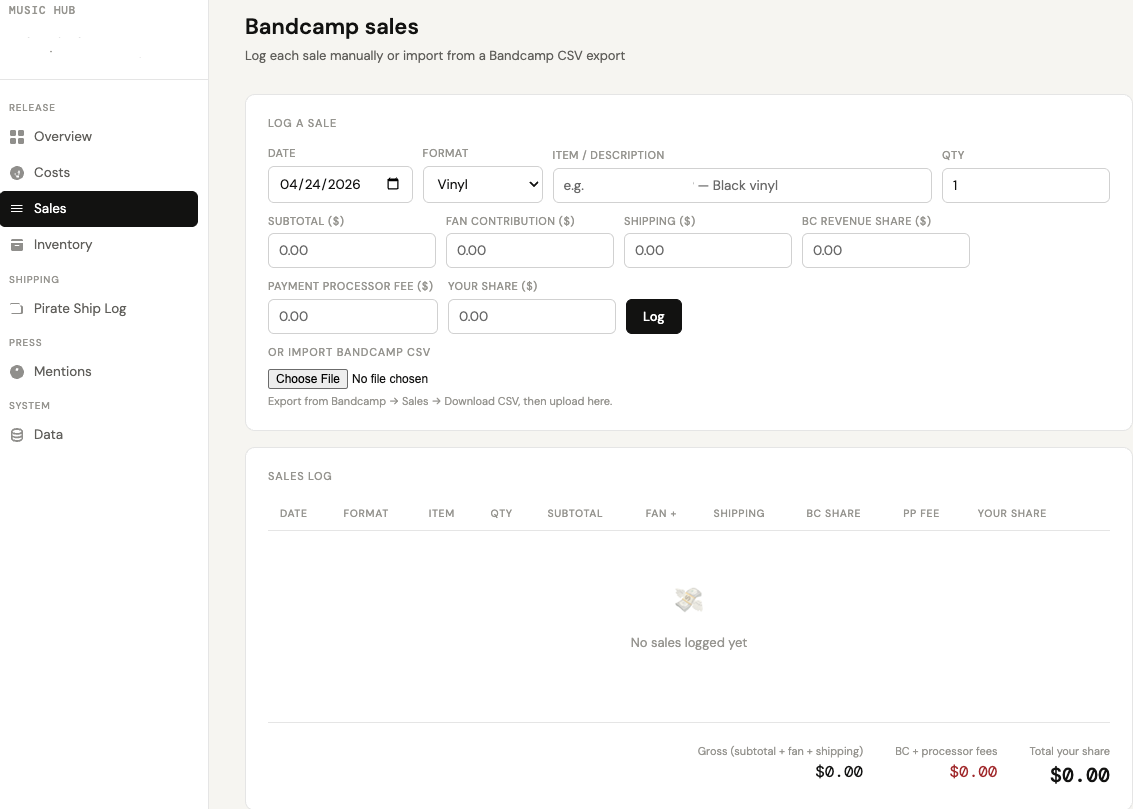
Task: Select Inventory from the Release section
Action: pos(63,244)
